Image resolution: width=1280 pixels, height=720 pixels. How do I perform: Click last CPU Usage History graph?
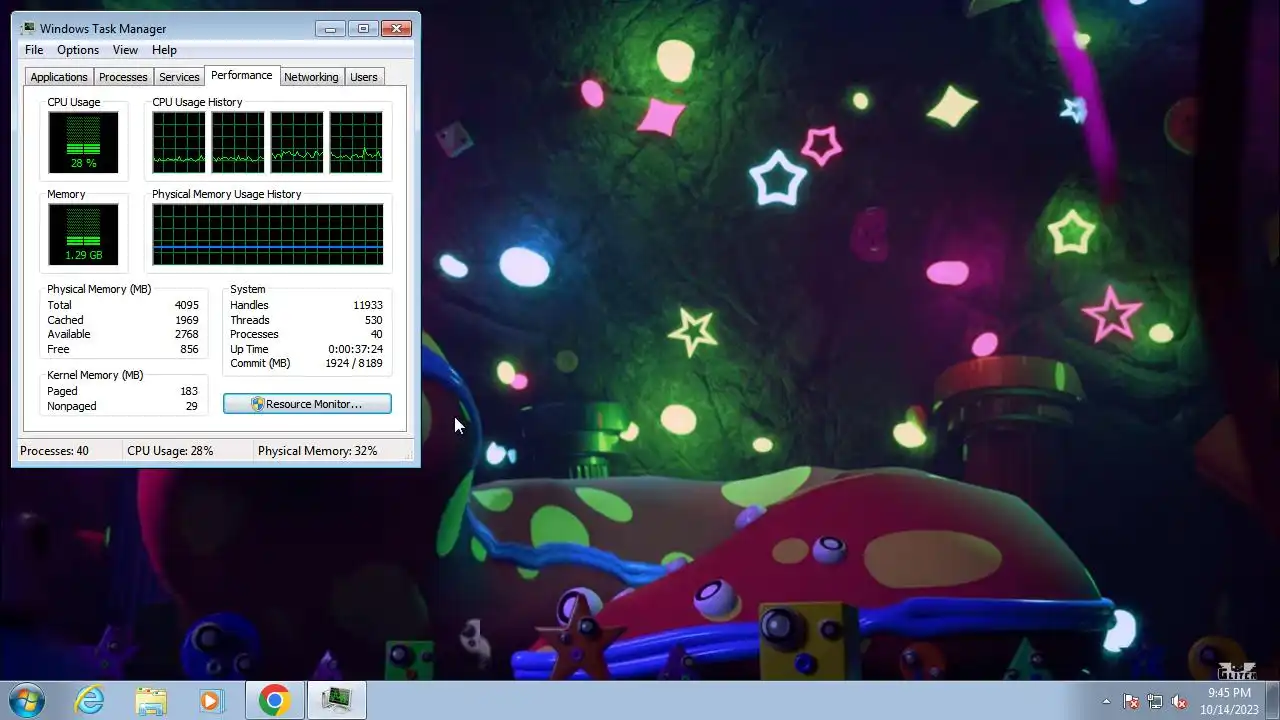(356, 142)
